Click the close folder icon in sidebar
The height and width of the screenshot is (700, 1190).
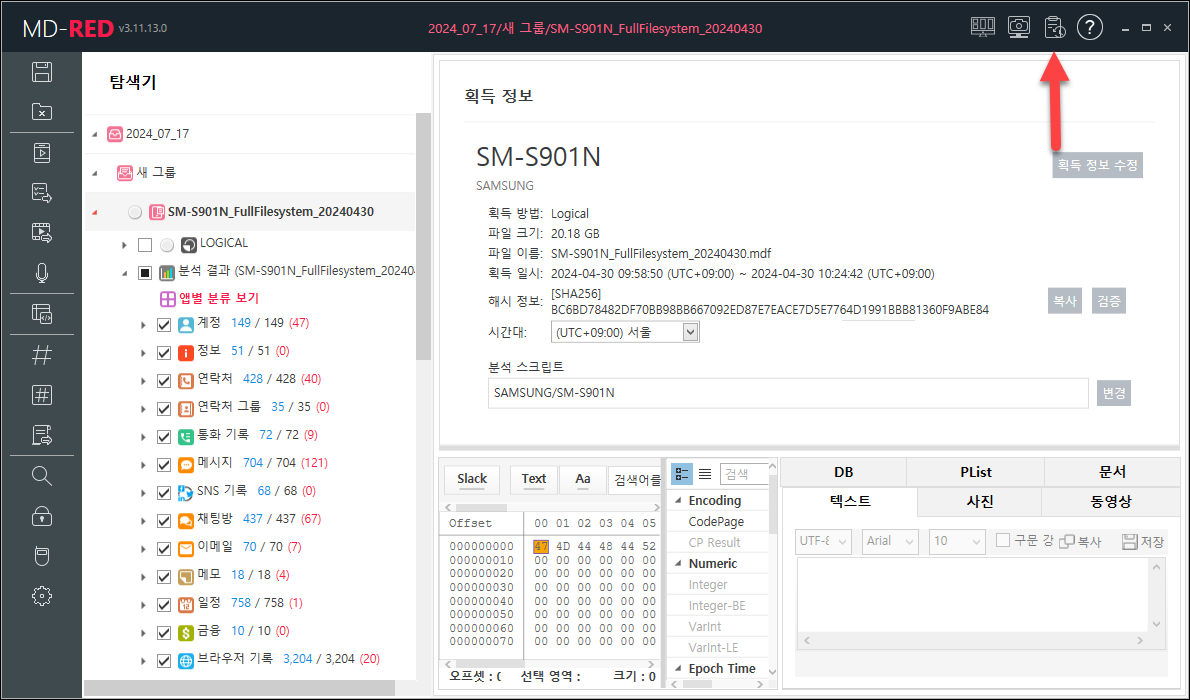tap(42, 112)
